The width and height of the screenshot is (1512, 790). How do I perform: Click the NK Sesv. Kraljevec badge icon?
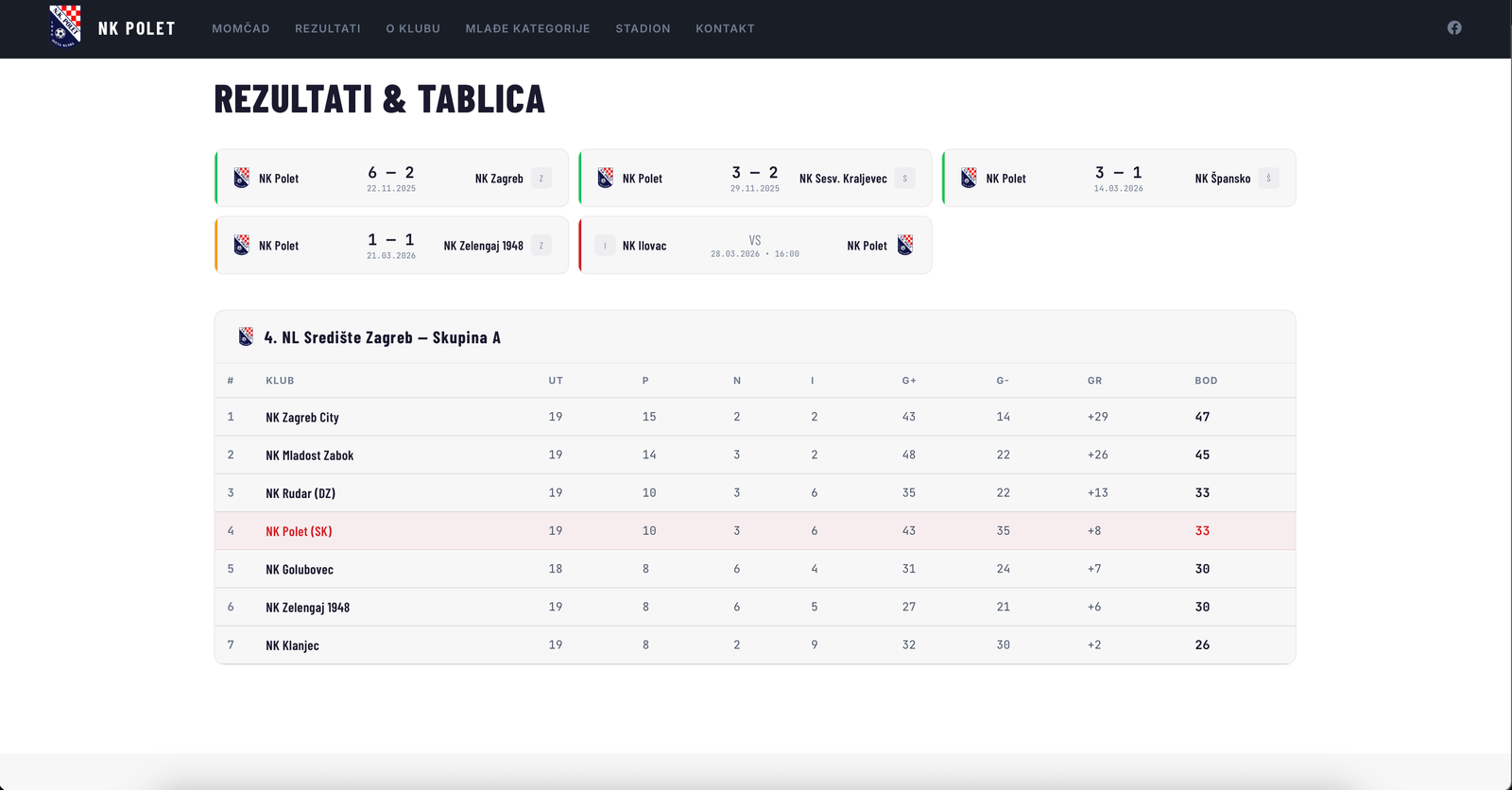[905, 179]
